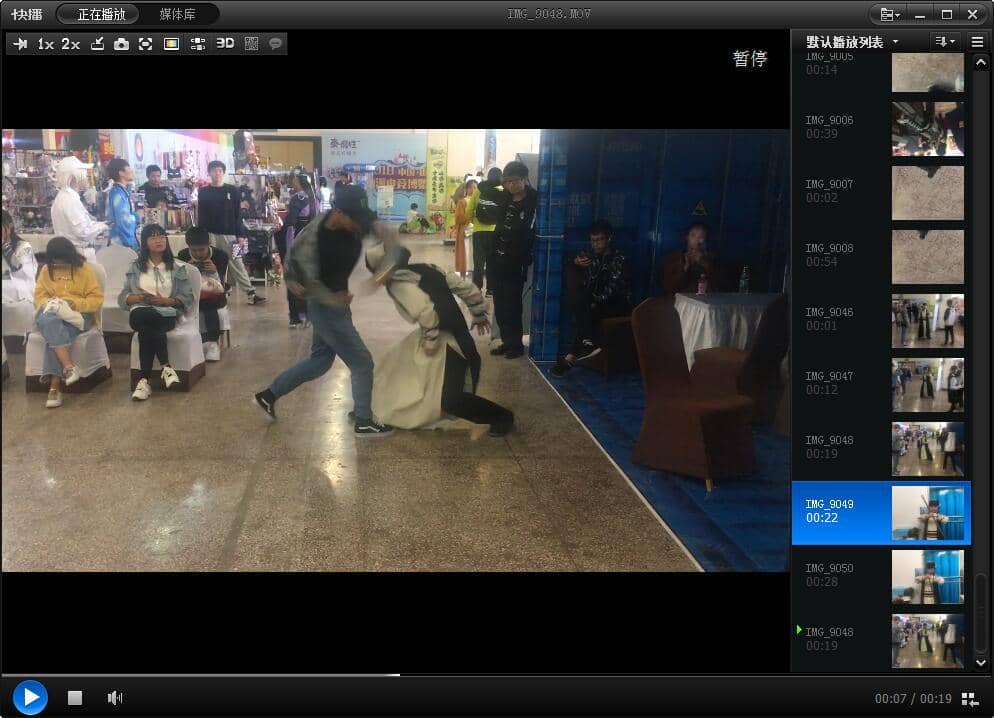
Task: Select highlighted playlist item IMG_9049
Action: click(x=881, y=513)
